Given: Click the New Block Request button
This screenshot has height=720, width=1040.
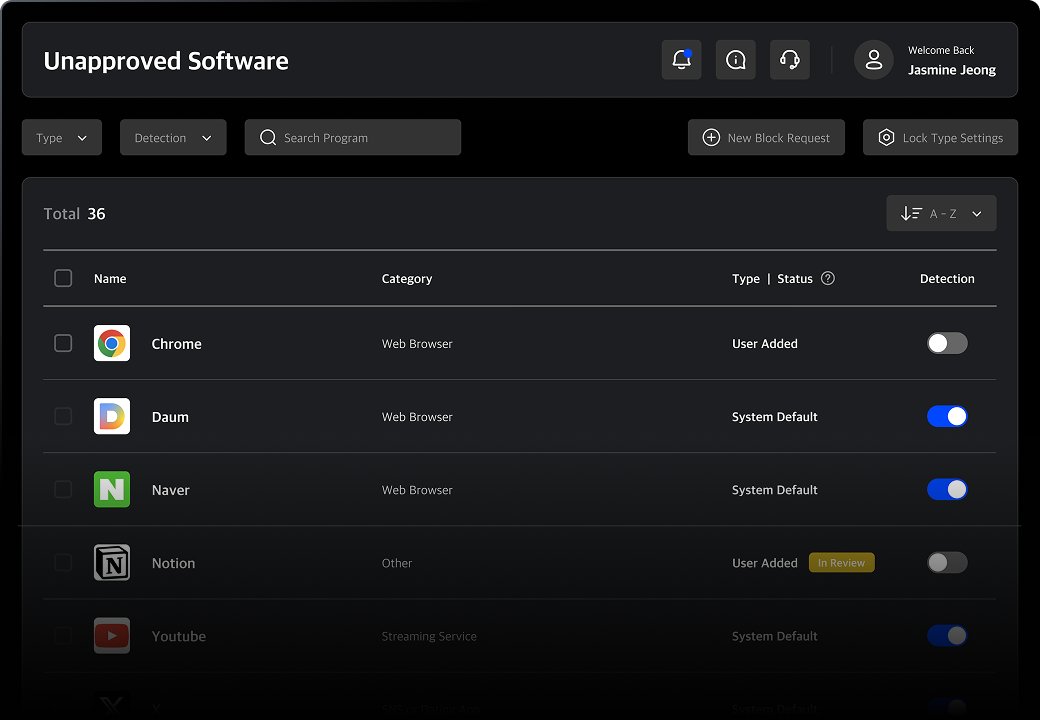Looking at the screenshot, I should (766, 137).
